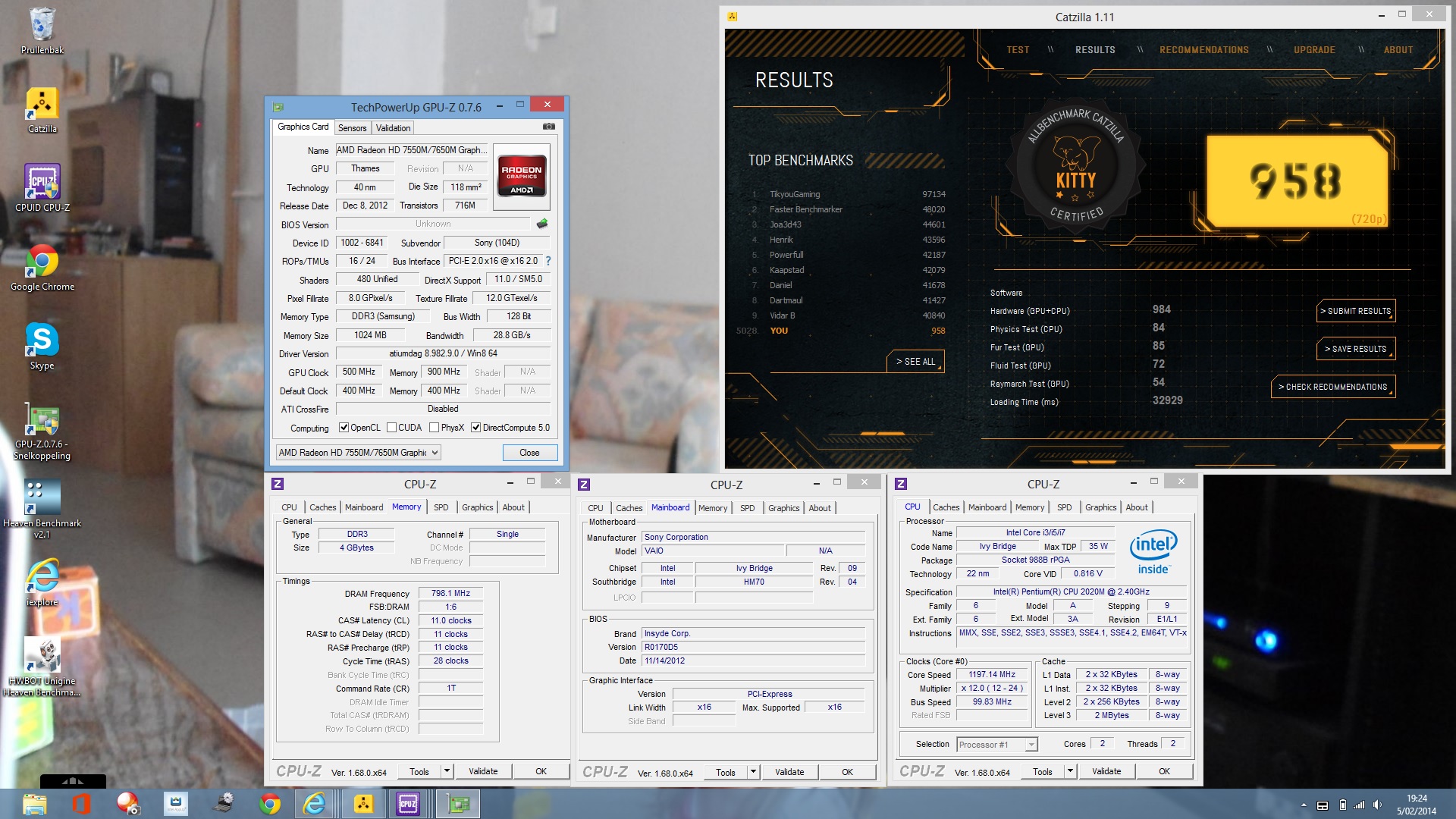The width and height of the screenshot is (1456, 819).
Task: Click the Core Speed 1197.14 MHz value
Action: 991,674
